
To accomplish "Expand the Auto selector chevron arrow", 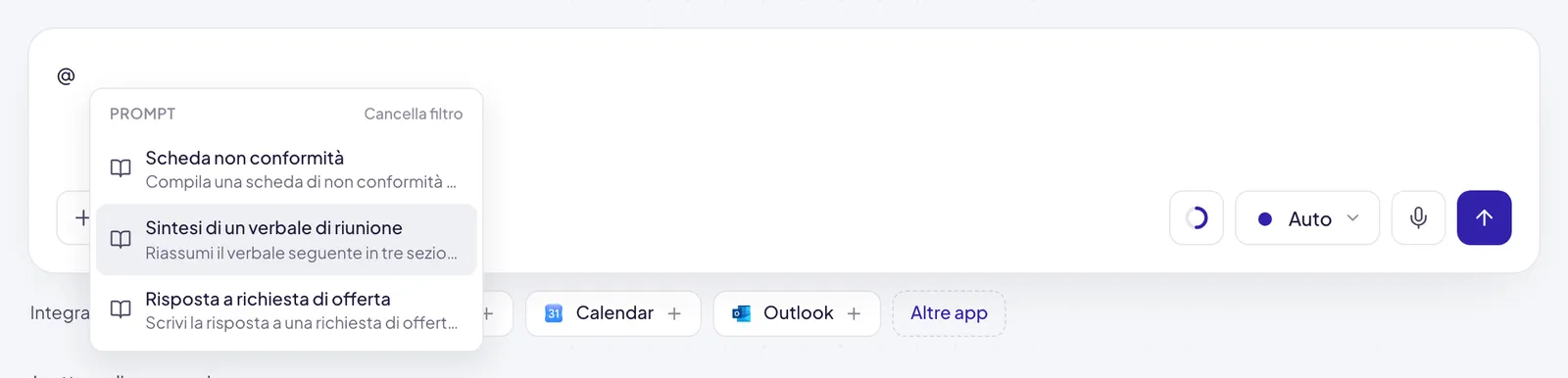I will coord(1352,217).
